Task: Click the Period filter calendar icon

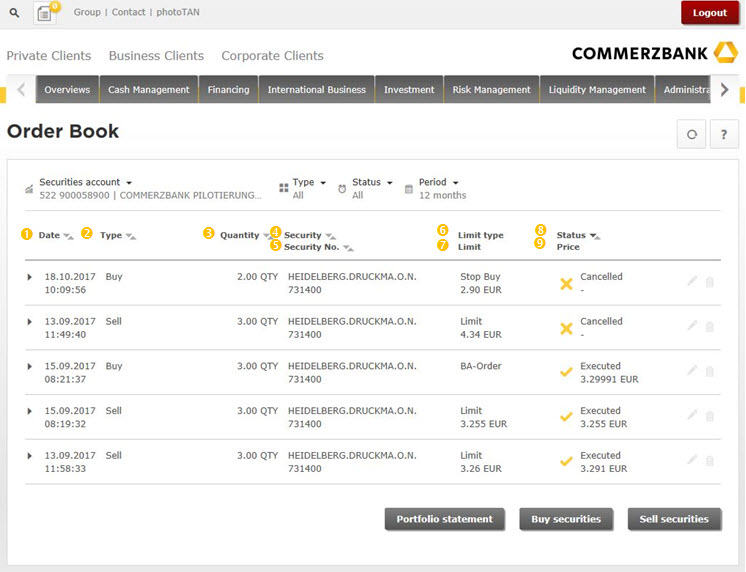Action: pos(409,189)
